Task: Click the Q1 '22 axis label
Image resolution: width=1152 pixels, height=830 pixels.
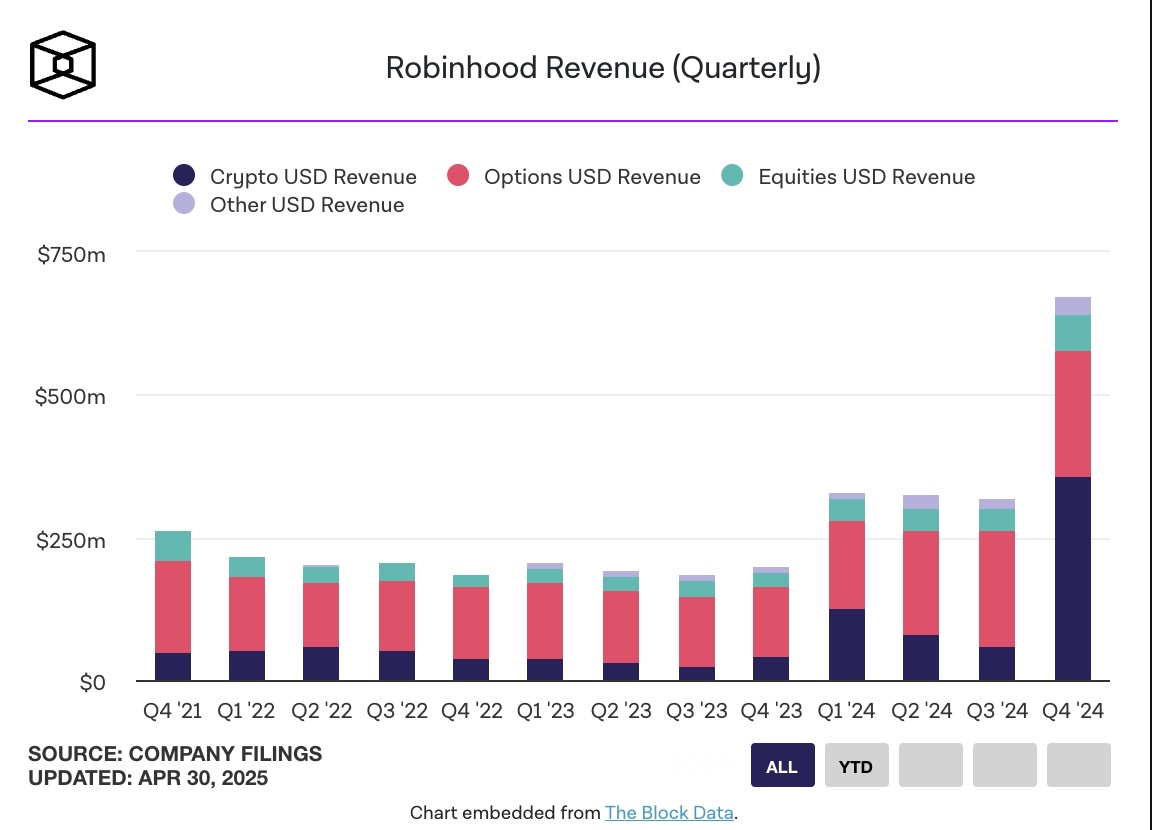Action: coord(246,711)
